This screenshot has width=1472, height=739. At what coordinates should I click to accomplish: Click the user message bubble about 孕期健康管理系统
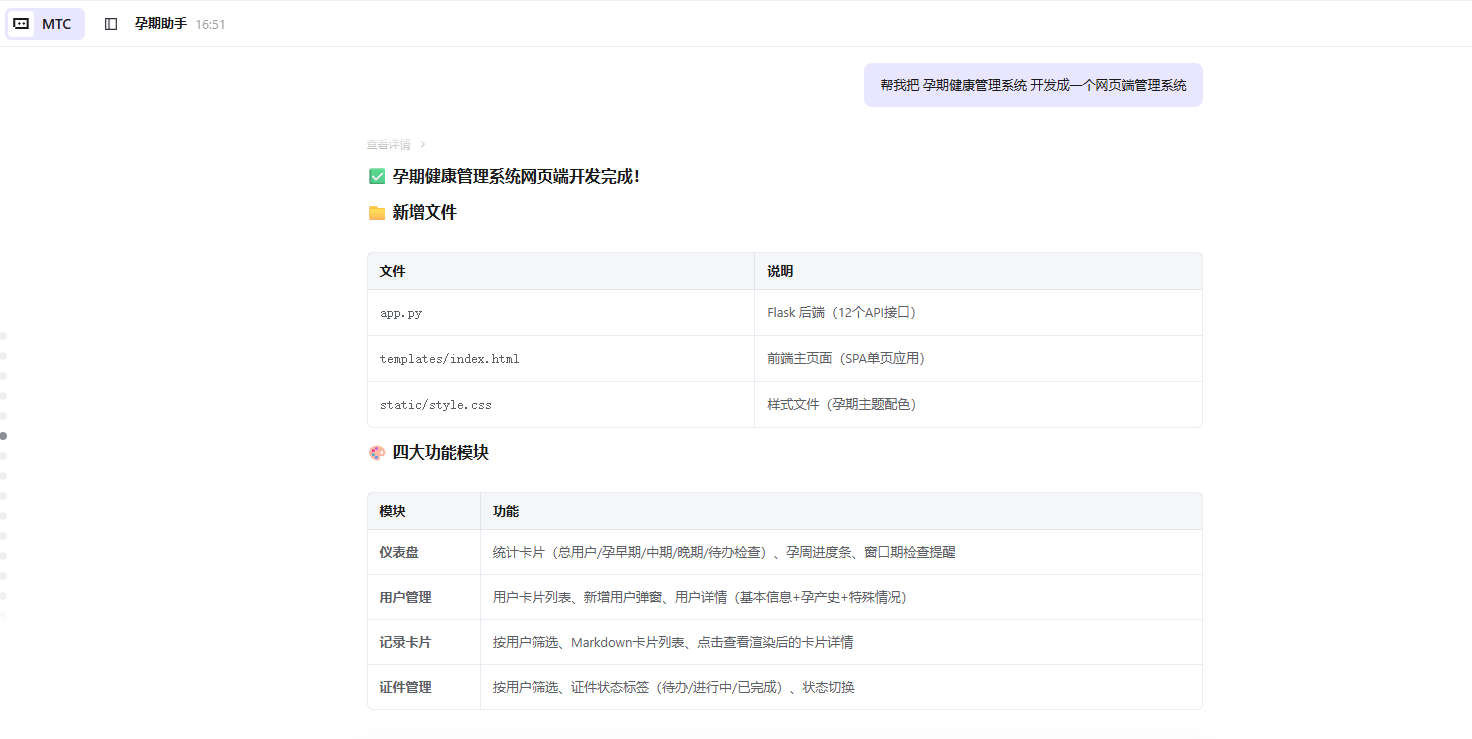[1033, 85]
